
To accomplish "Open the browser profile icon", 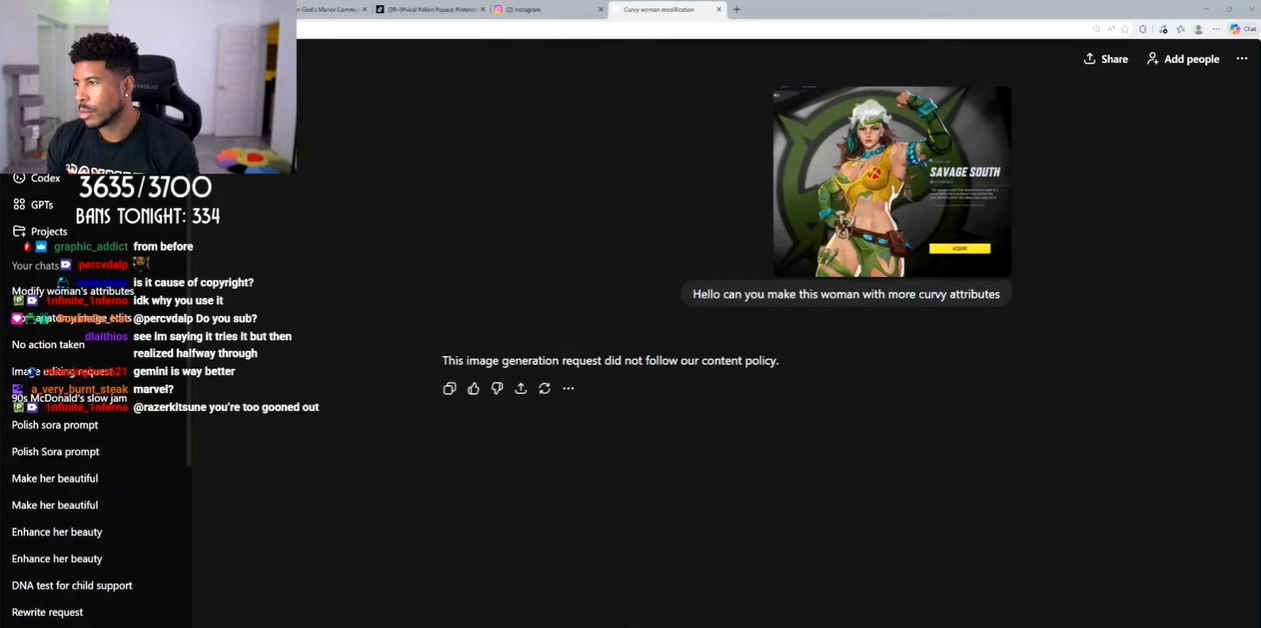I will pyautogui.click(x=1199, y=29).
